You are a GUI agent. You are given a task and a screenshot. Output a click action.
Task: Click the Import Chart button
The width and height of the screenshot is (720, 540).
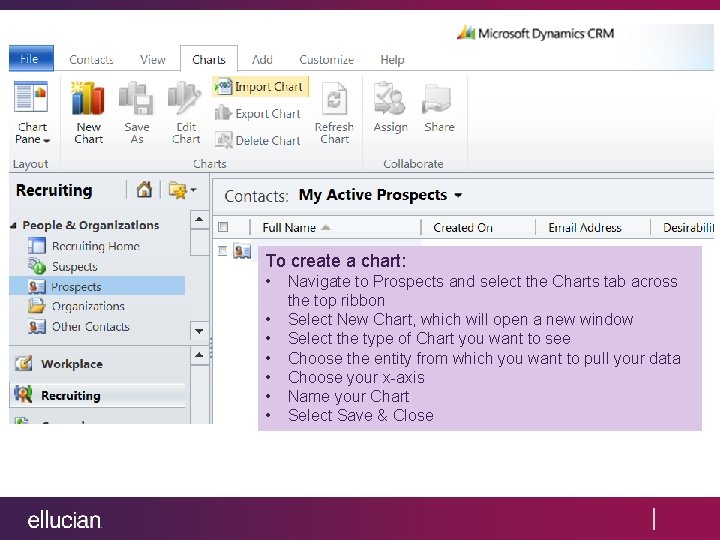260,87
